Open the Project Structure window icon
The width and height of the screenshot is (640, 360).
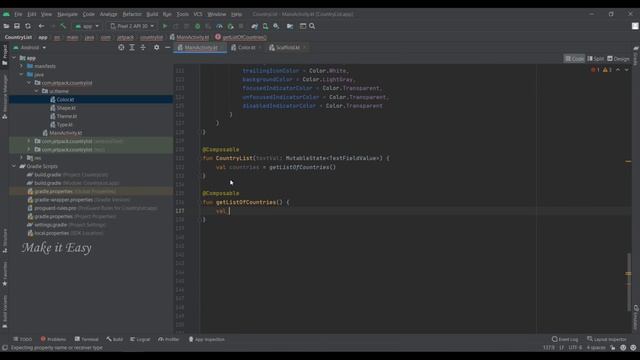(303, 26)
